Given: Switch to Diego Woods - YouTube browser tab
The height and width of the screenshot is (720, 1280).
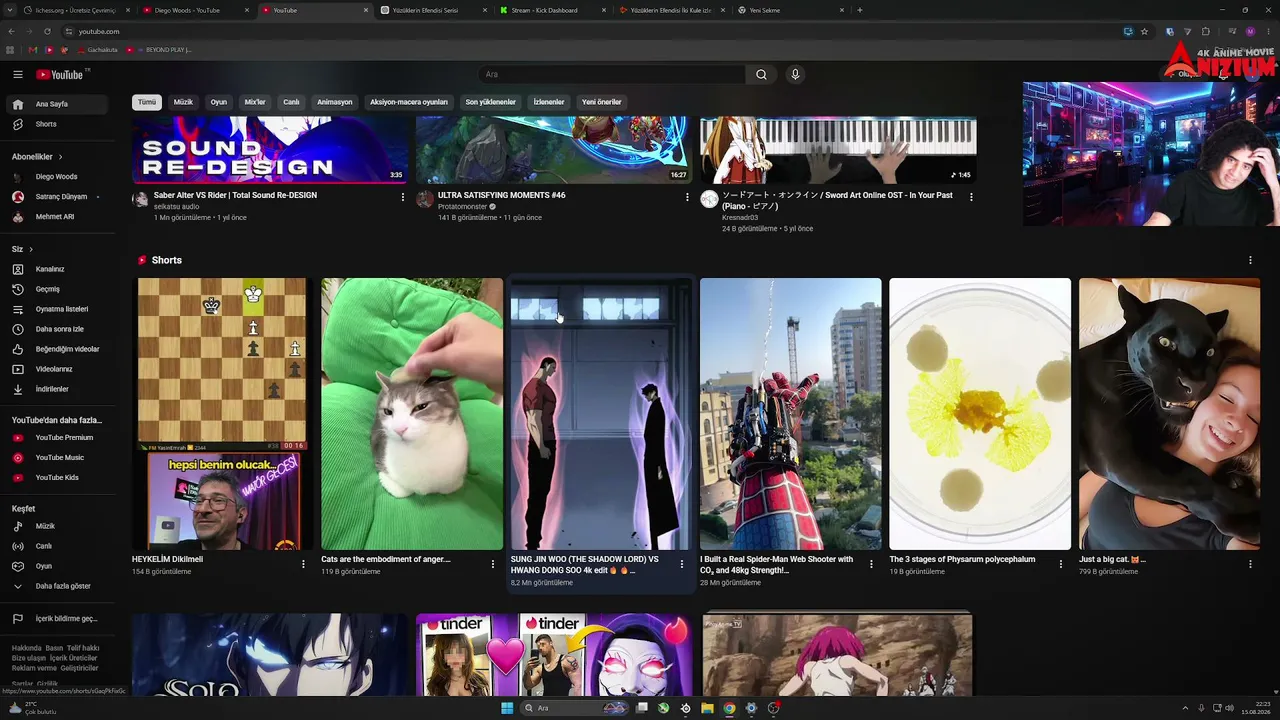Looking at the screenshot, I should (x=194, y=10).
